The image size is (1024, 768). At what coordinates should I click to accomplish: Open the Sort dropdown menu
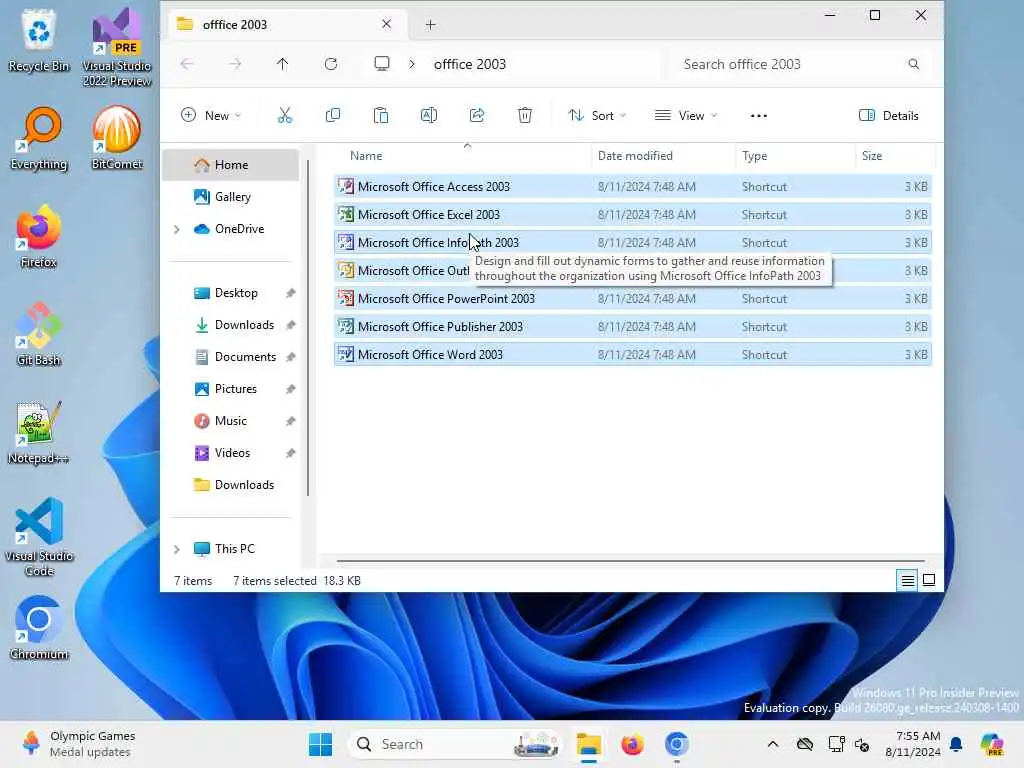[x=597, y=116]
